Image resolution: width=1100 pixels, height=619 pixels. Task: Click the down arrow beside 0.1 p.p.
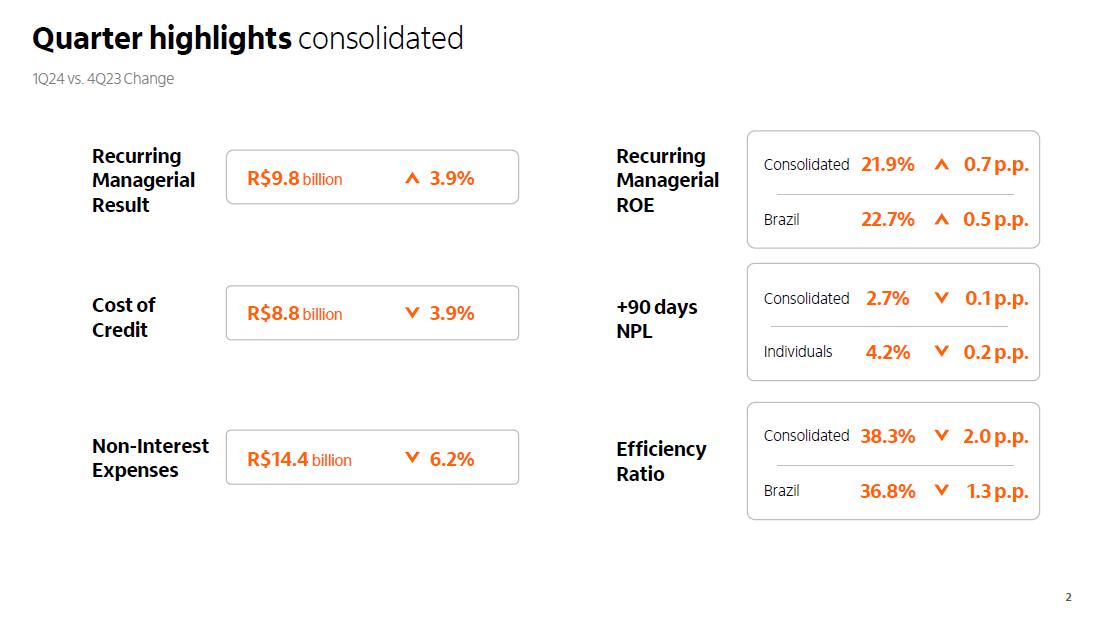[x=941, y=298]
